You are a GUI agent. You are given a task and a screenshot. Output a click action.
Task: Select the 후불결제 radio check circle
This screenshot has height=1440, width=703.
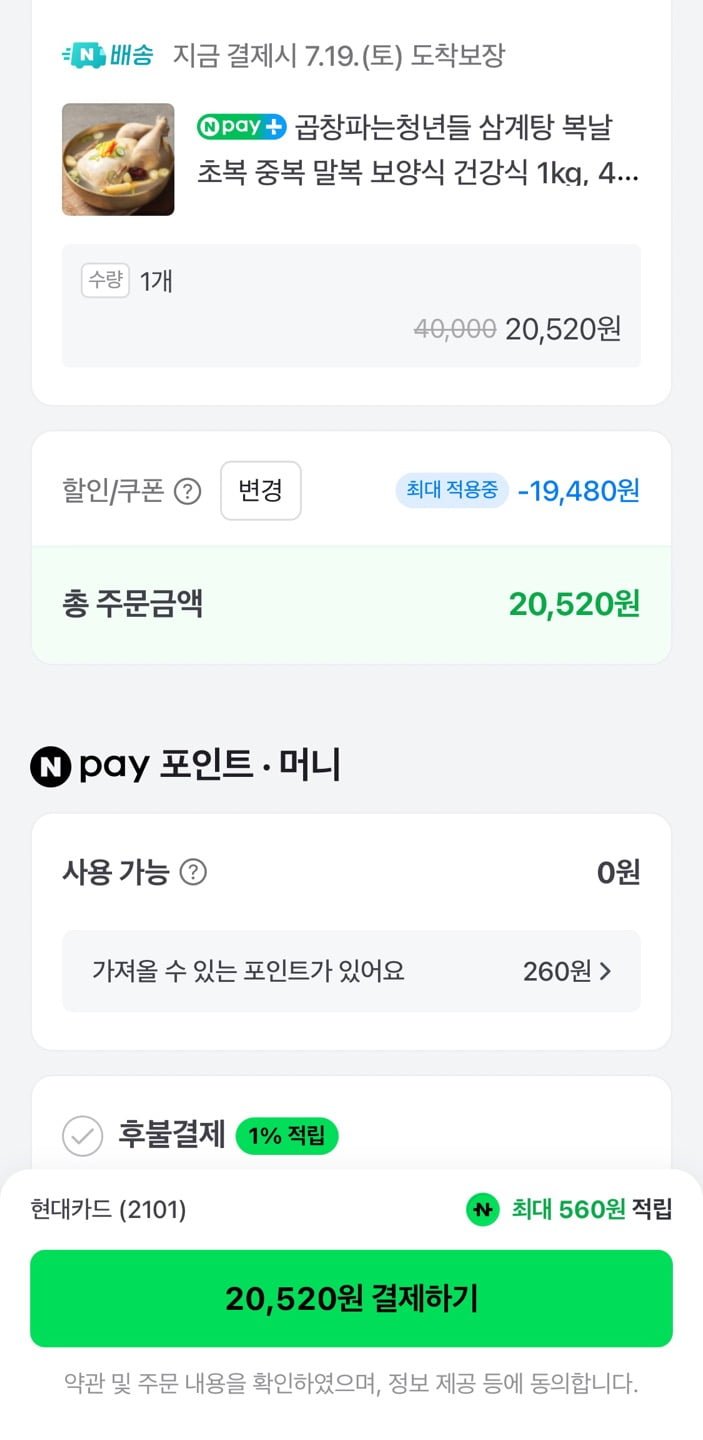tap(83, 1136)
